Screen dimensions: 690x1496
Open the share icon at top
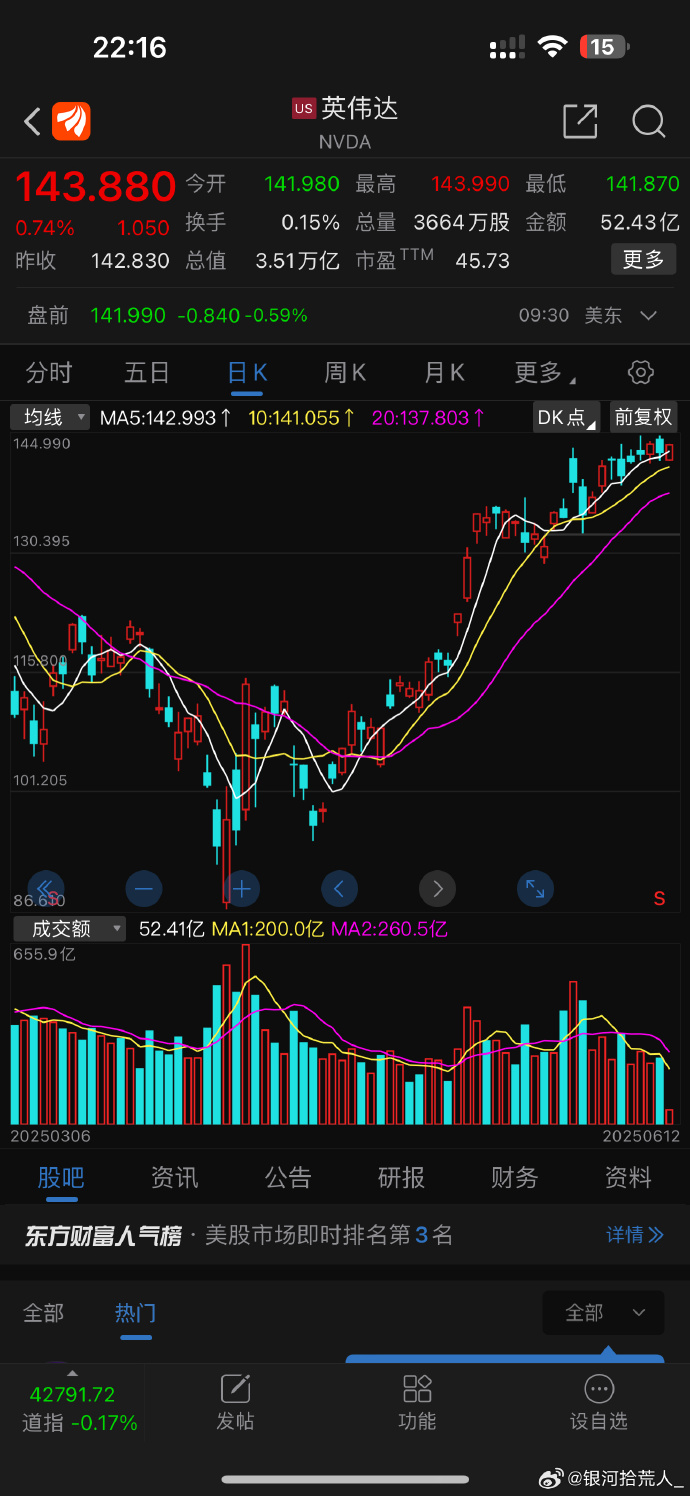click(x=580, y=122)
